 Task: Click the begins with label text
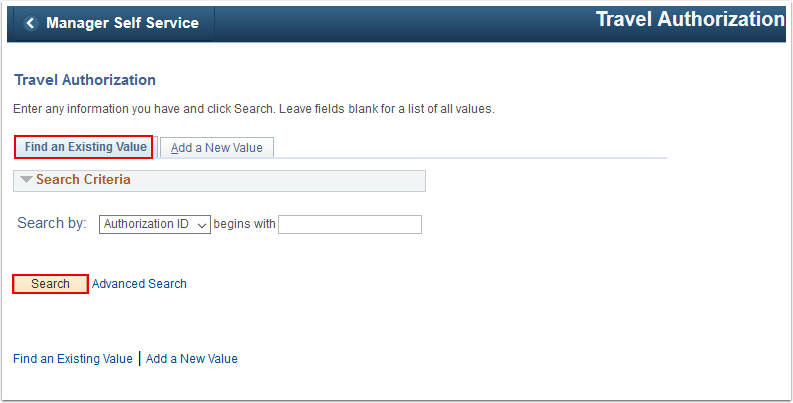pyautogui.click(x=244, y=224)
